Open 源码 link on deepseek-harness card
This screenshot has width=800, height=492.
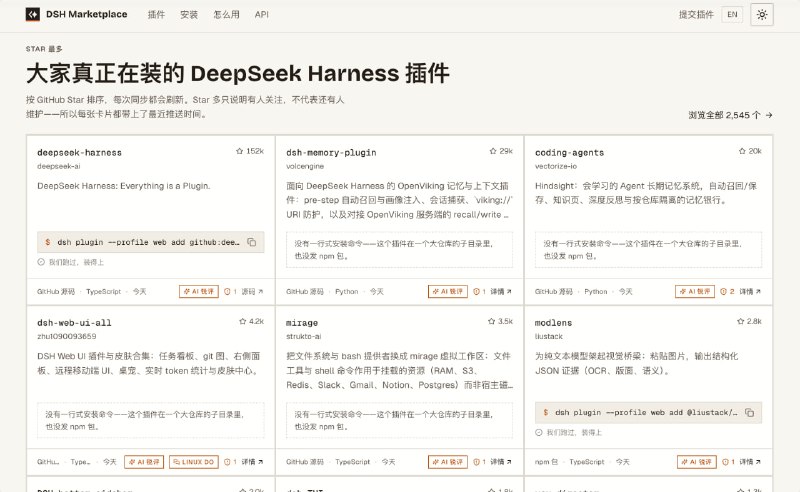252,291
